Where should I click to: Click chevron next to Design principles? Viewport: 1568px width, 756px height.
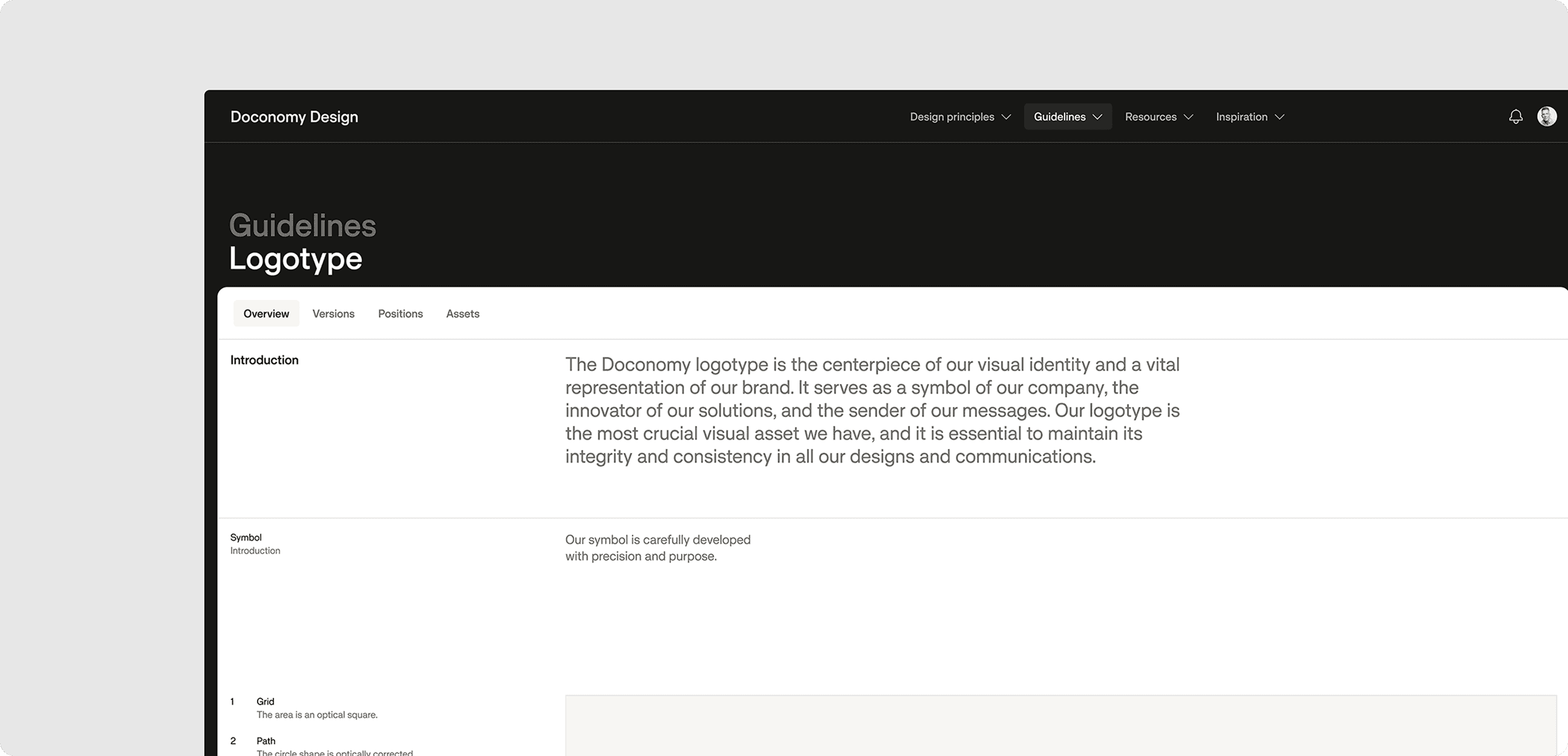pos(1006,117)
